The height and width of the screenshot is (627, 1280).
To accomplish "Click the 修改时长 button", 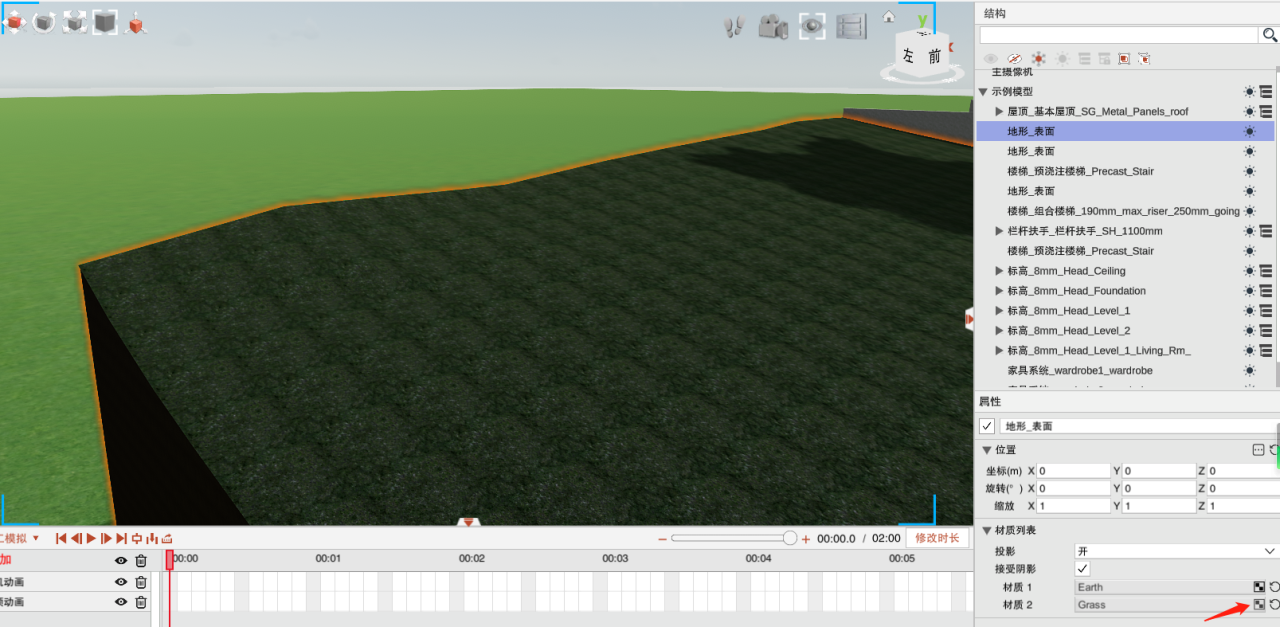I will (x=937, y=538).
